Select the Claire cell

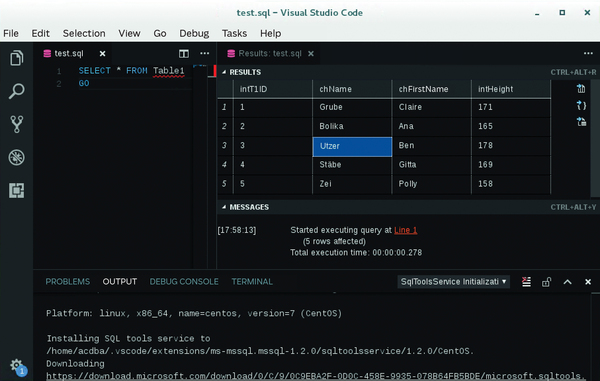pyautogui.click(x=432, y=107)
